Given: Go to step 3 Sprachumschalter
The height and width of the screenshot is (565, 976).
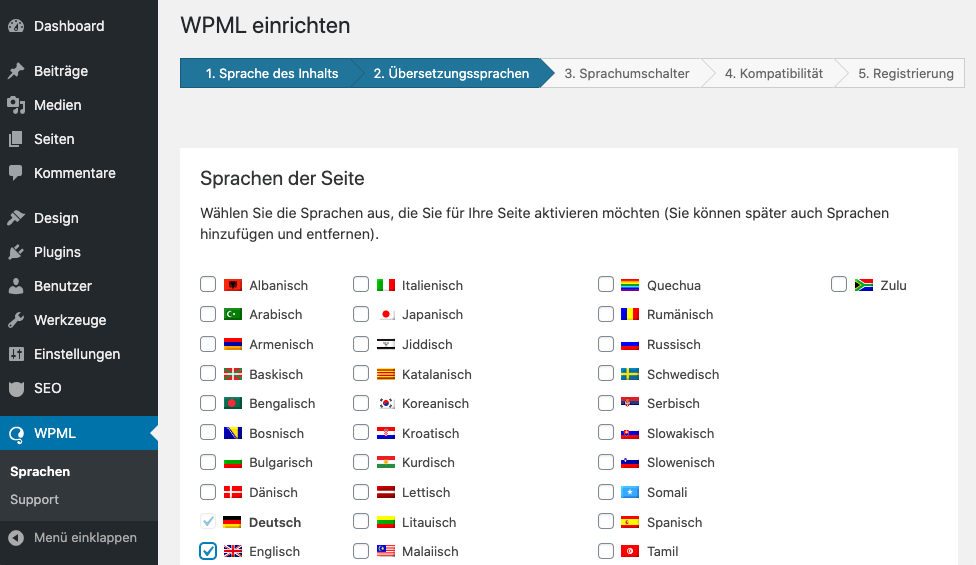Looking at the screenshot, I should tap(626, 73).
